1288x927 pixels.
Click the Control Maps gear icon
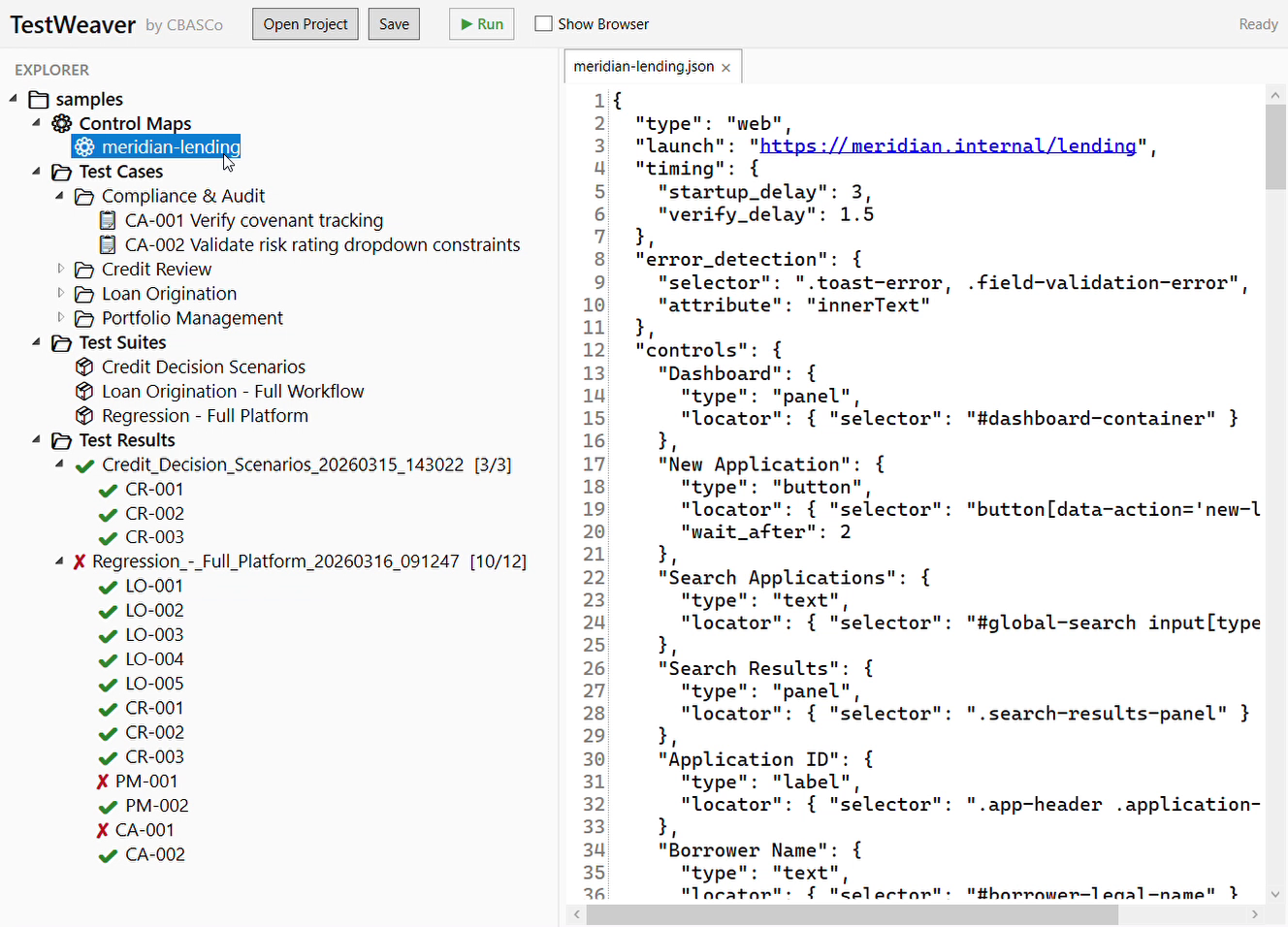point(62,122)
